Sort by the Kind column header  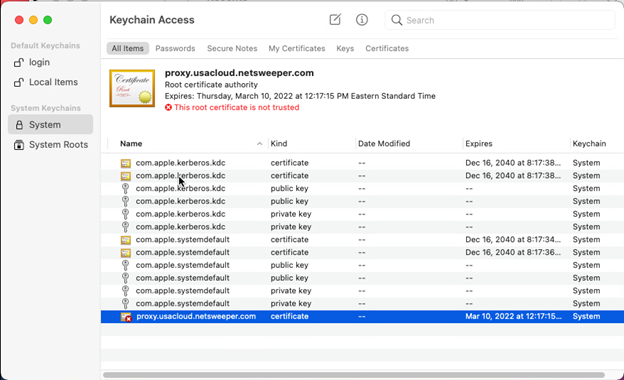click(312, 144)
